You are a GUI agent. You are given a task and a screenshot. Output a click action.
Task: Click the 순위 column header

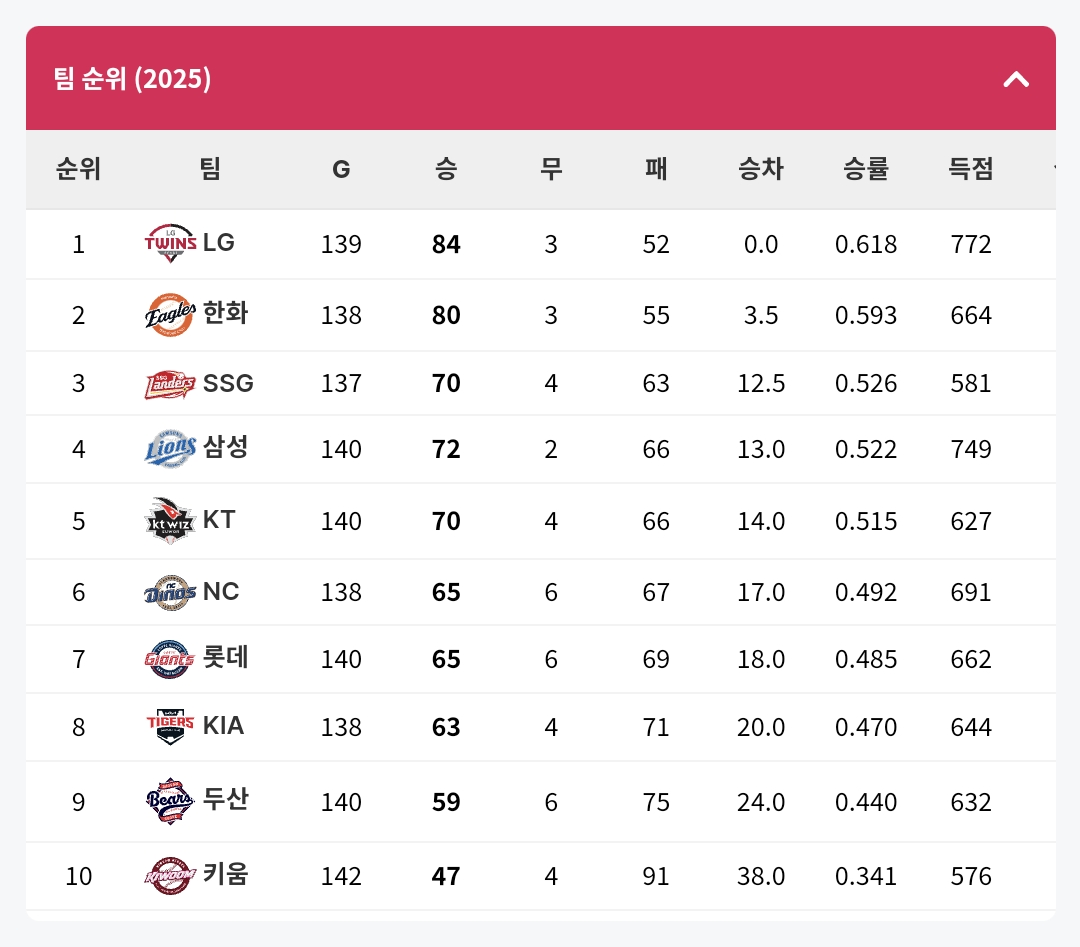(78, 169)
